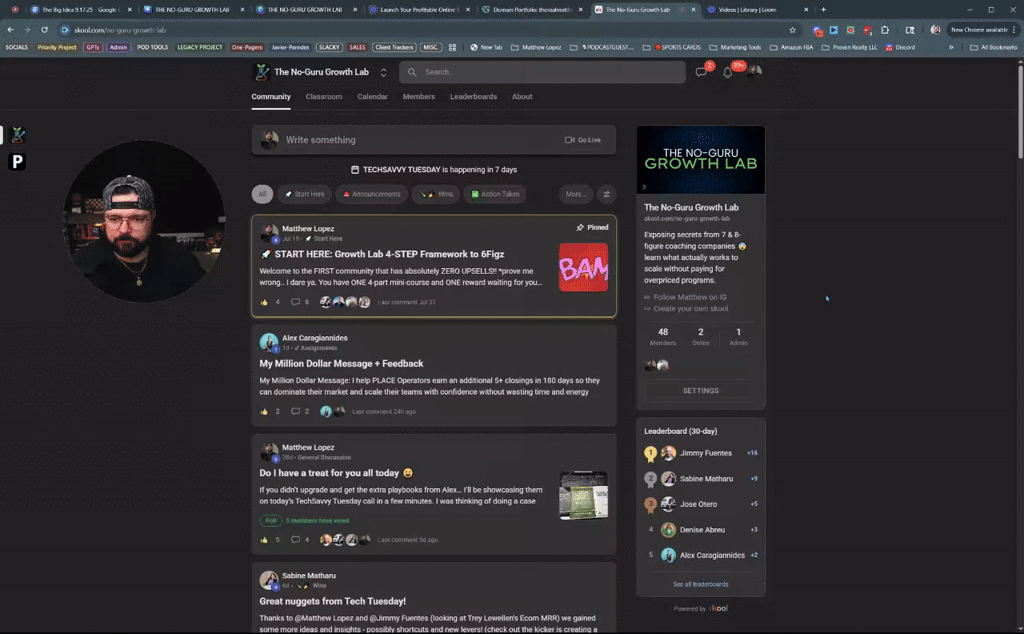
Task: Open Denise Abreu leaderboard entry
Action: (x=701, y=530)
